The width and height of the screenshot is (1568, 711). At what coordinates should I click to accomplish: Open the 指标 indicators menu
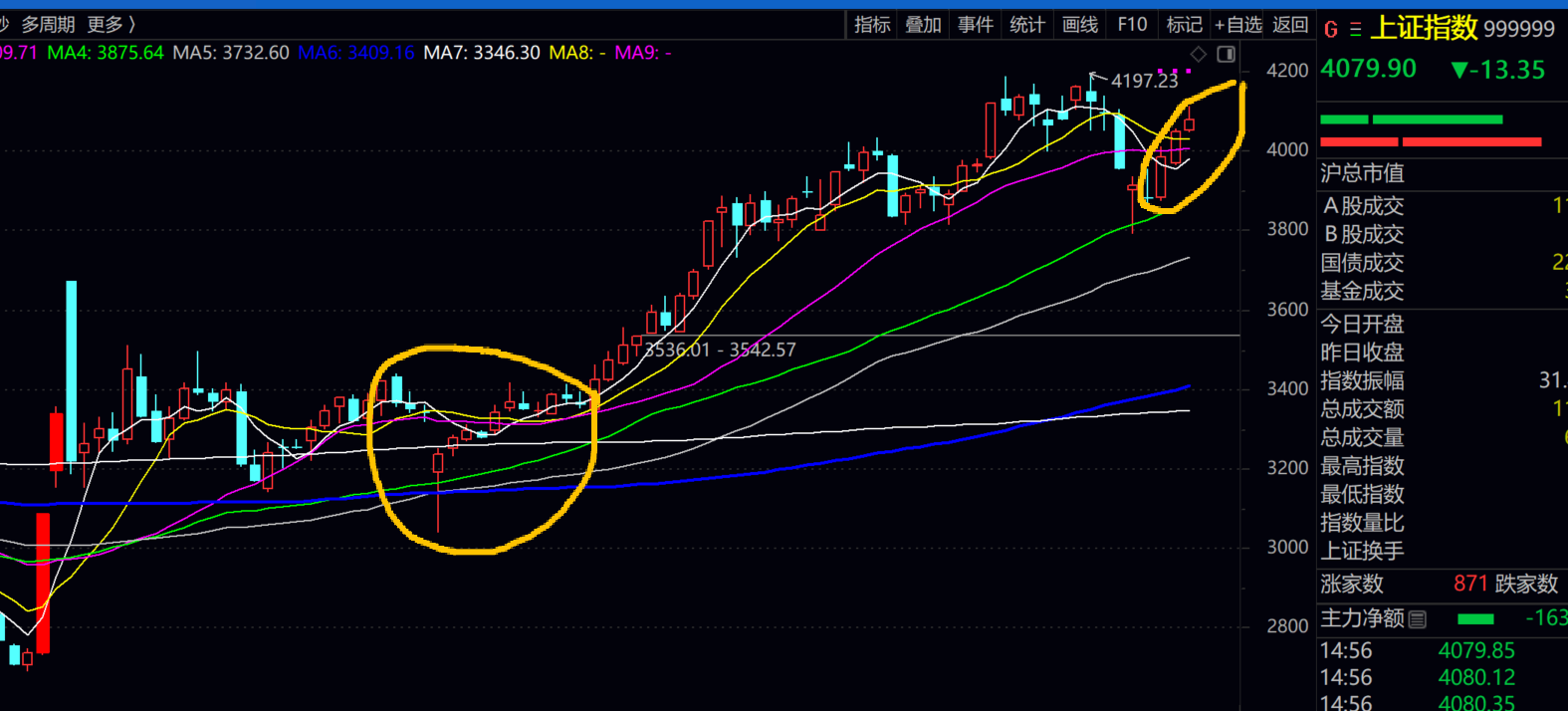pyautogui.click(x=872, y=24)
